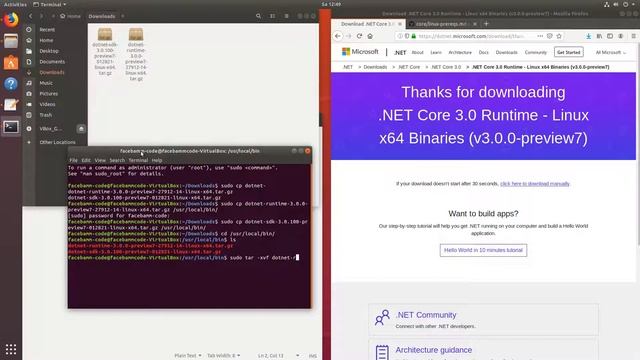The height and width of the screenshot is (360, 640).
Task: Switch to core/linux-prereqs.md tab
Action: tap(441, 24)
